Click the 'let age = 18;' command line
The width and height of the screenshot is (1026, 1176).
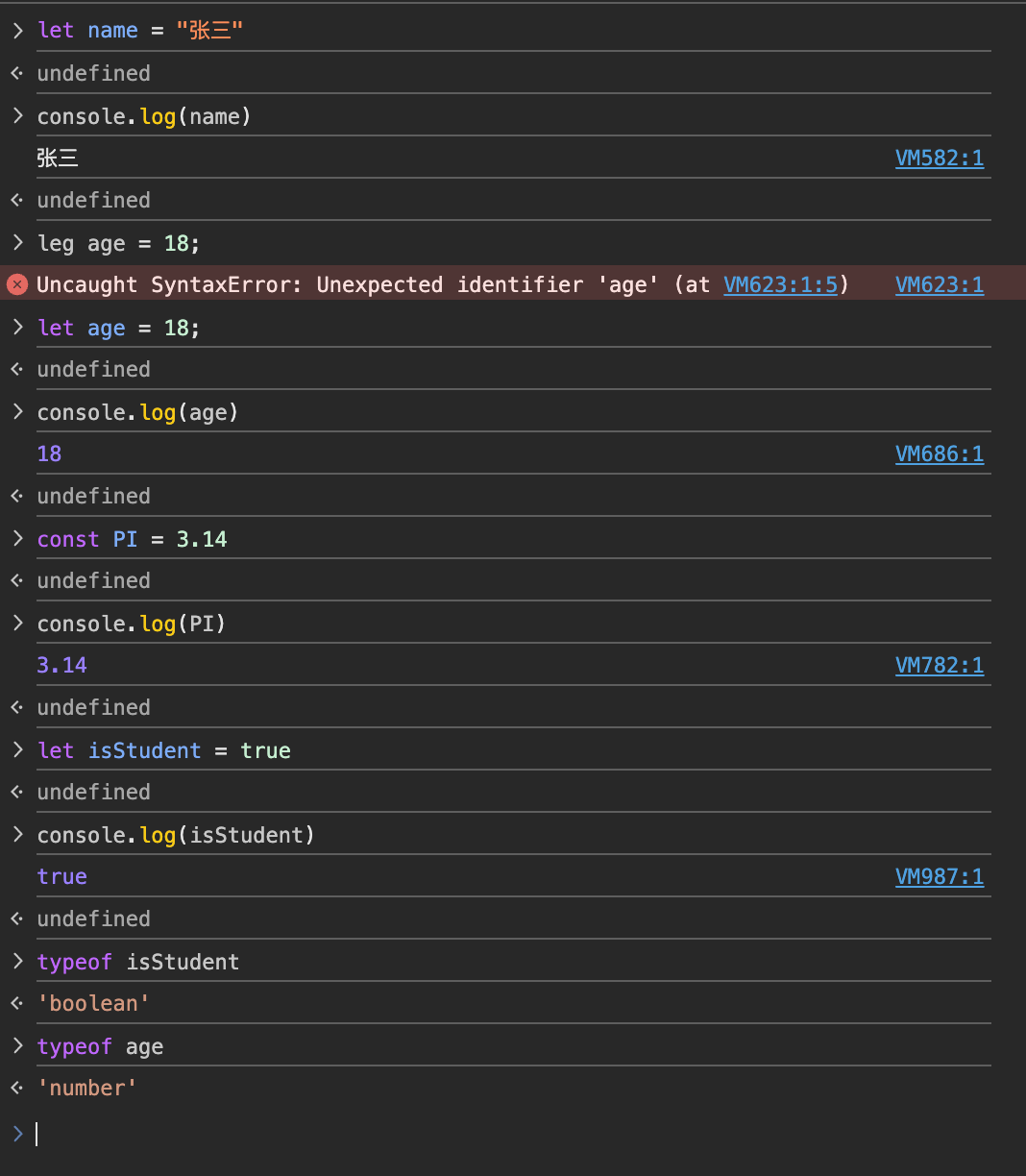[118, 328]
